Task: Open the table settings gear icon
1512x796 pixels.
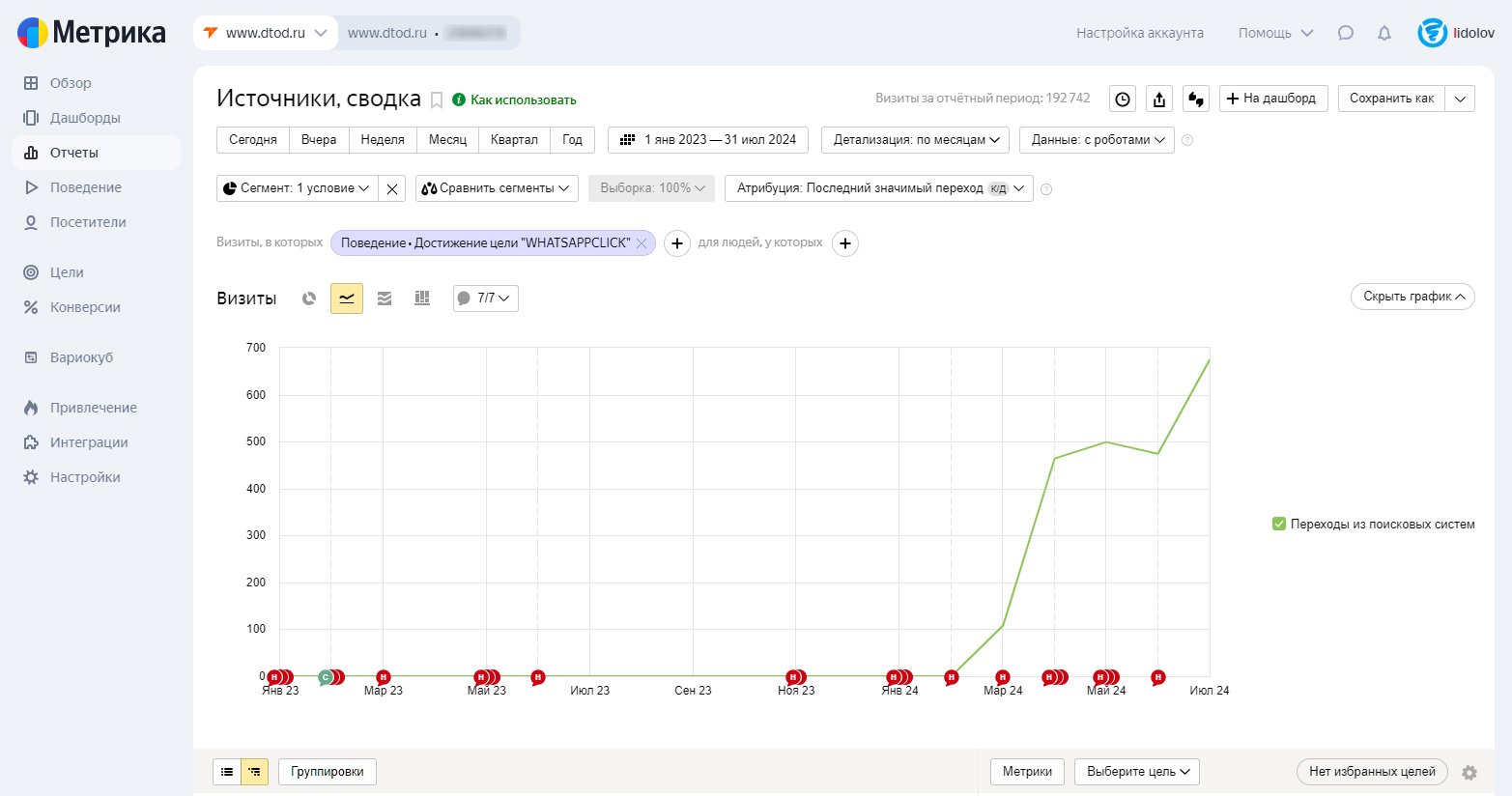Action: 1469,772
